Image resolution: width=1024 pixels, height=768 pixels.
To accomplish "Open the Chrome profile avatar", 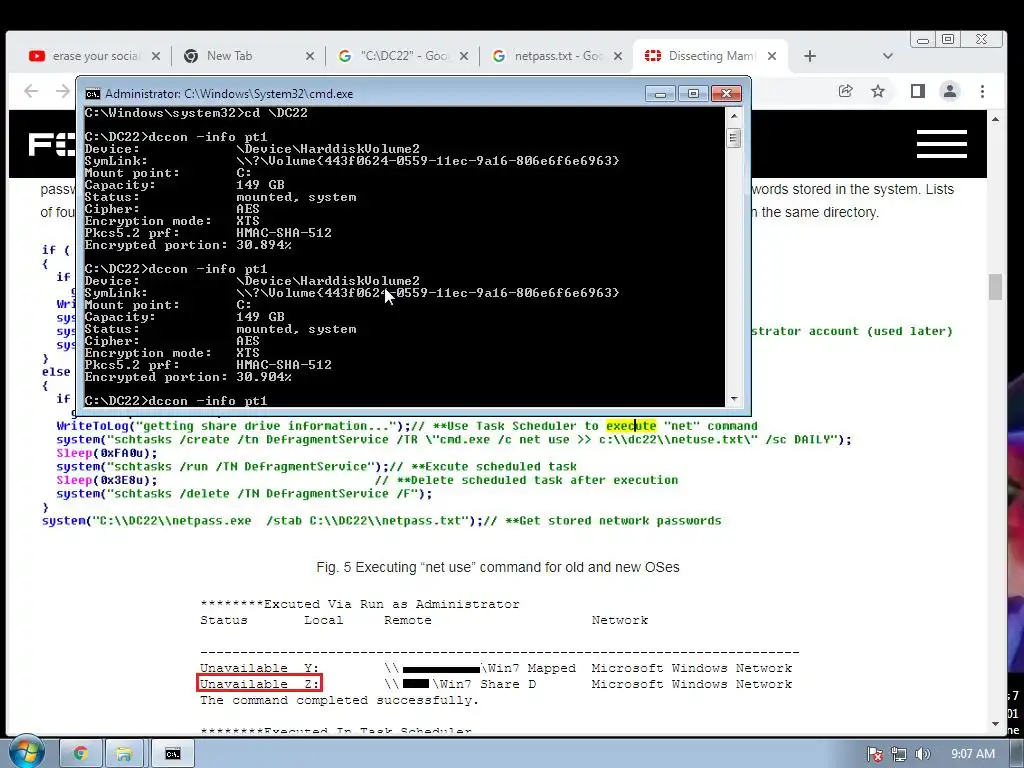I will pos(950,91).
